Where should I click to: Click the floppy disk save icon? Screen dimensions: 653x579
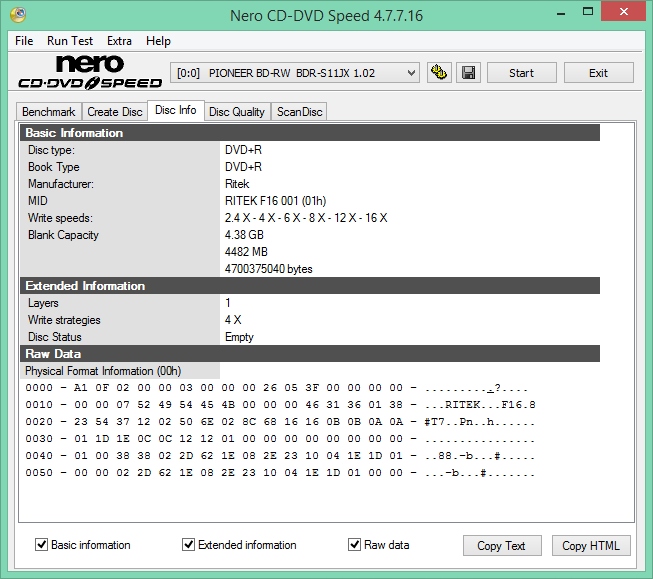(469, 73)
